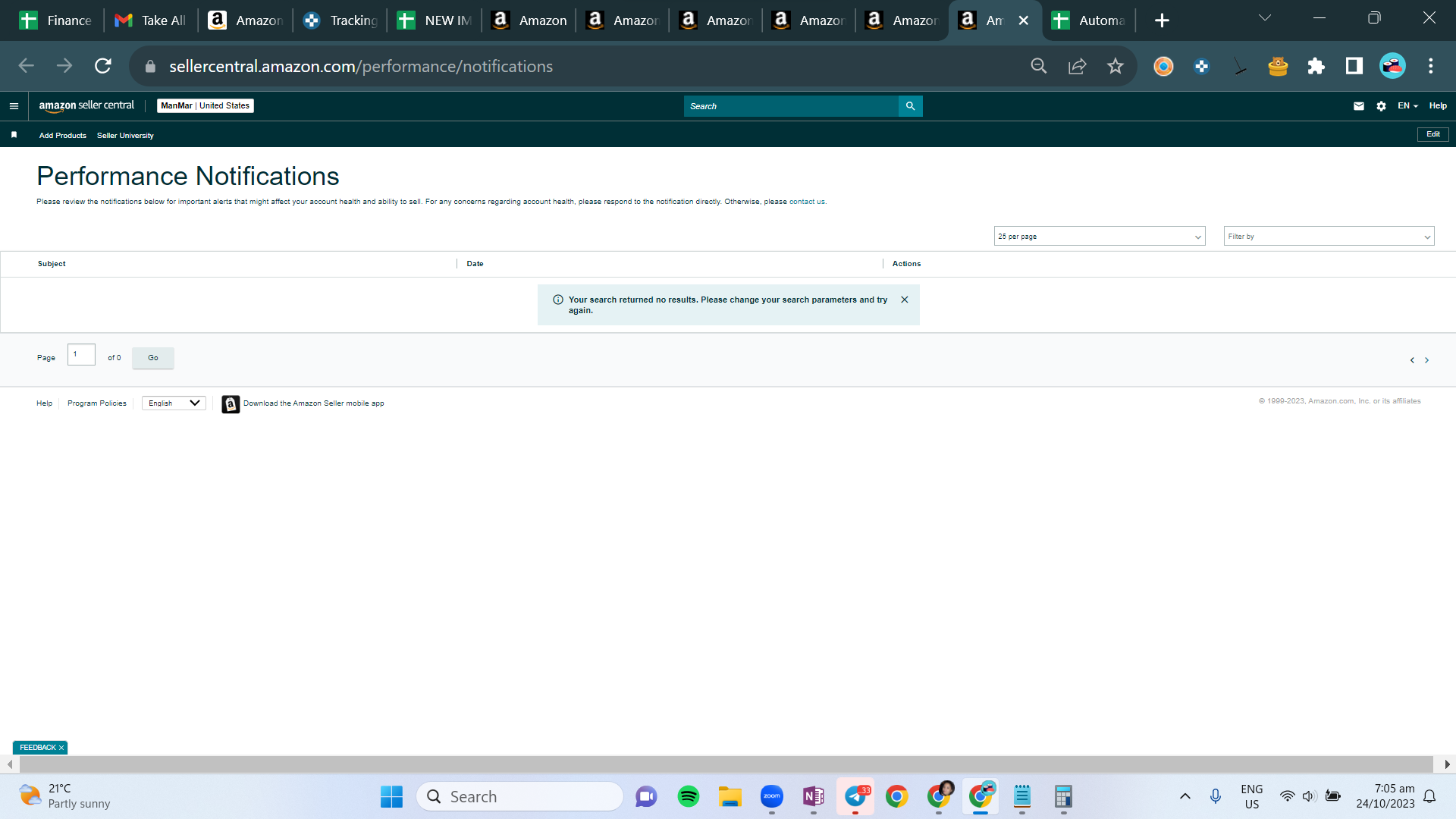Open the Seller Central messages envelope

(x=1359, y=106)
